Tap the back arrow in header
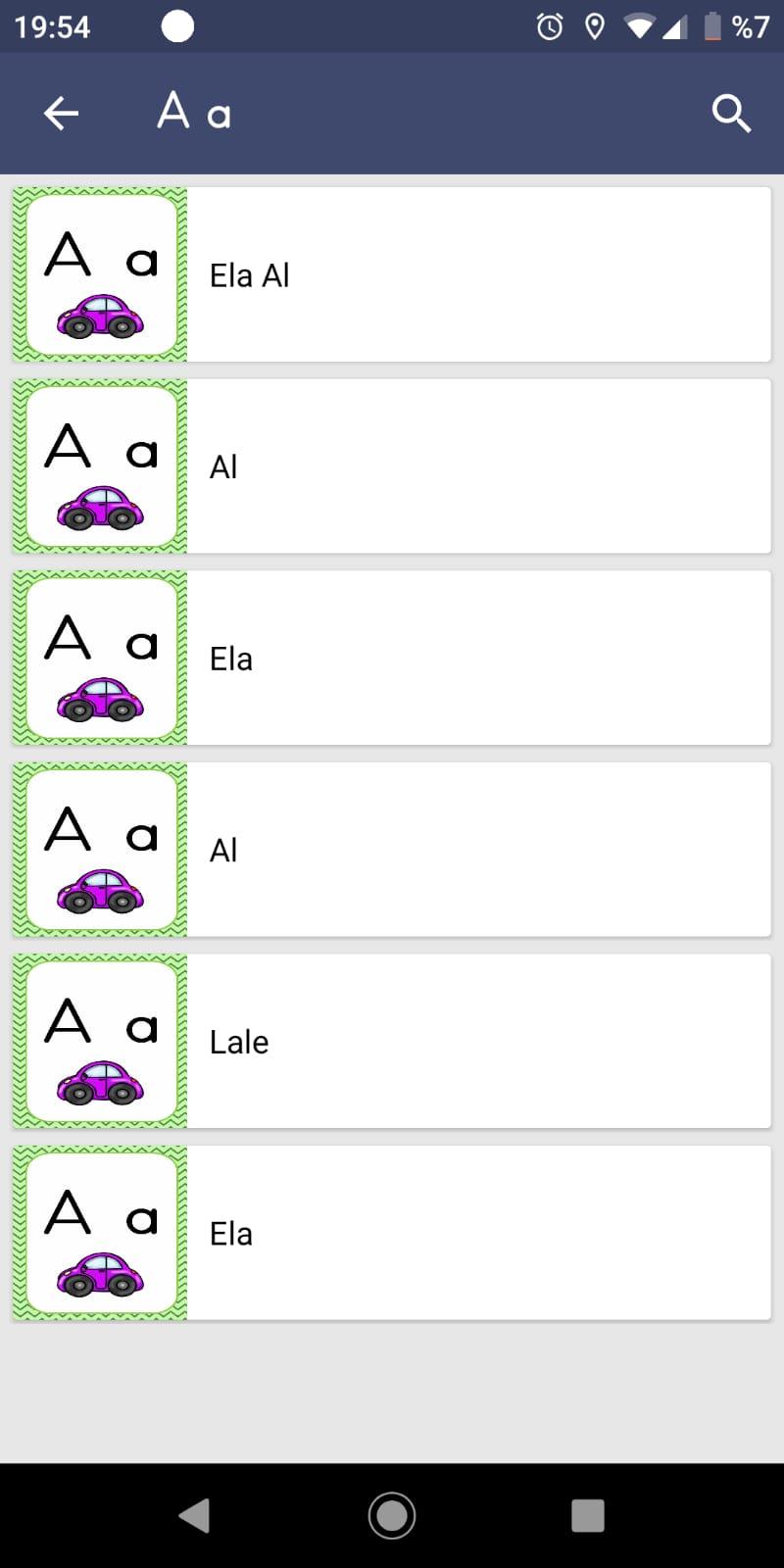Screen dimensions: 784x1568 point(61,114)
